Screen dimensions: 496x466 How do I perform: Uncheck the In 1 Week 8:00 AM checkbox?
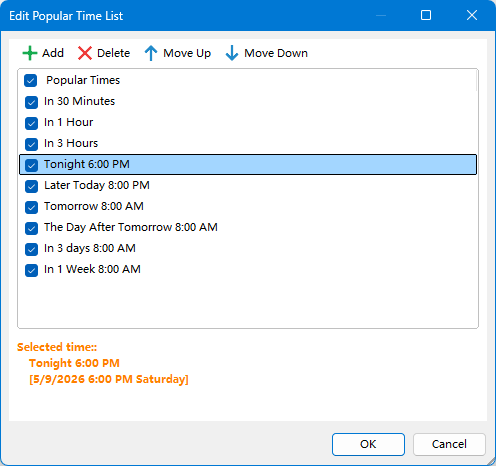(31, 270)
